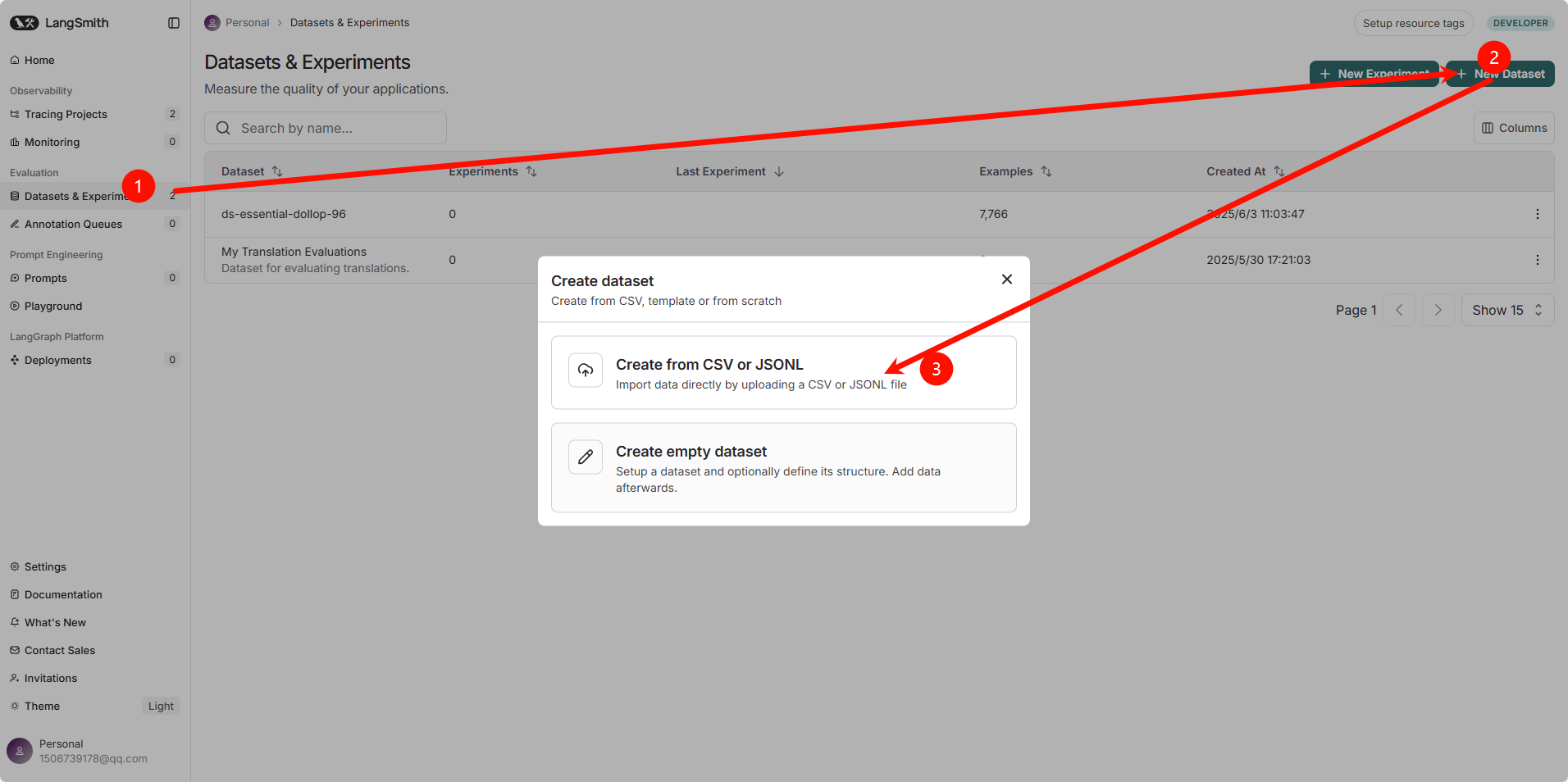
Task: Click the search magnifier icon
Action: (223, 128)
